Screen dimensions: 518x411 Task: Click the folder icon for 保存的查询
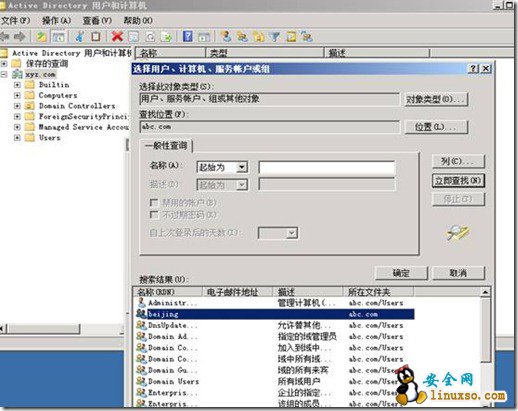click(x=16, y=63)
